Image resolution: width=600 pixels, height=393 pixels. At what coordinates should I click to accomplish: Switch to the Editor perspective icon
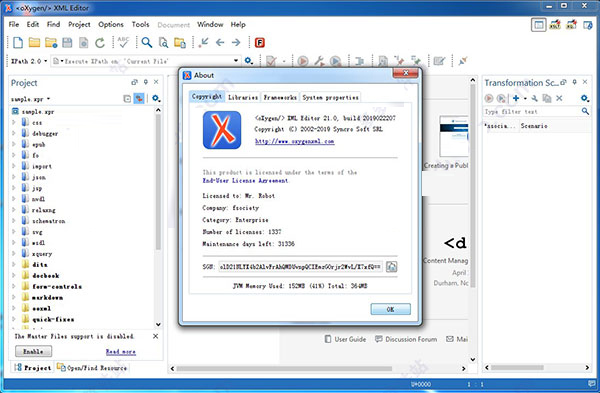point(538,25)
